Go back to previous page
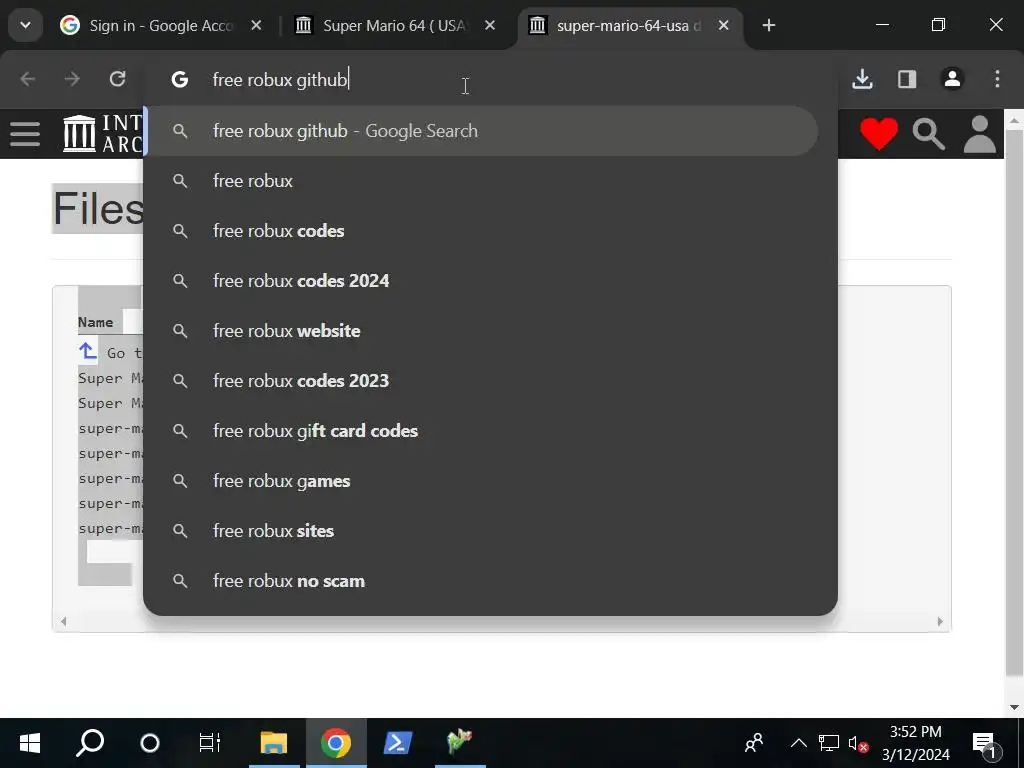Viewport: 1024px width, 768px height. coord(27,79)
